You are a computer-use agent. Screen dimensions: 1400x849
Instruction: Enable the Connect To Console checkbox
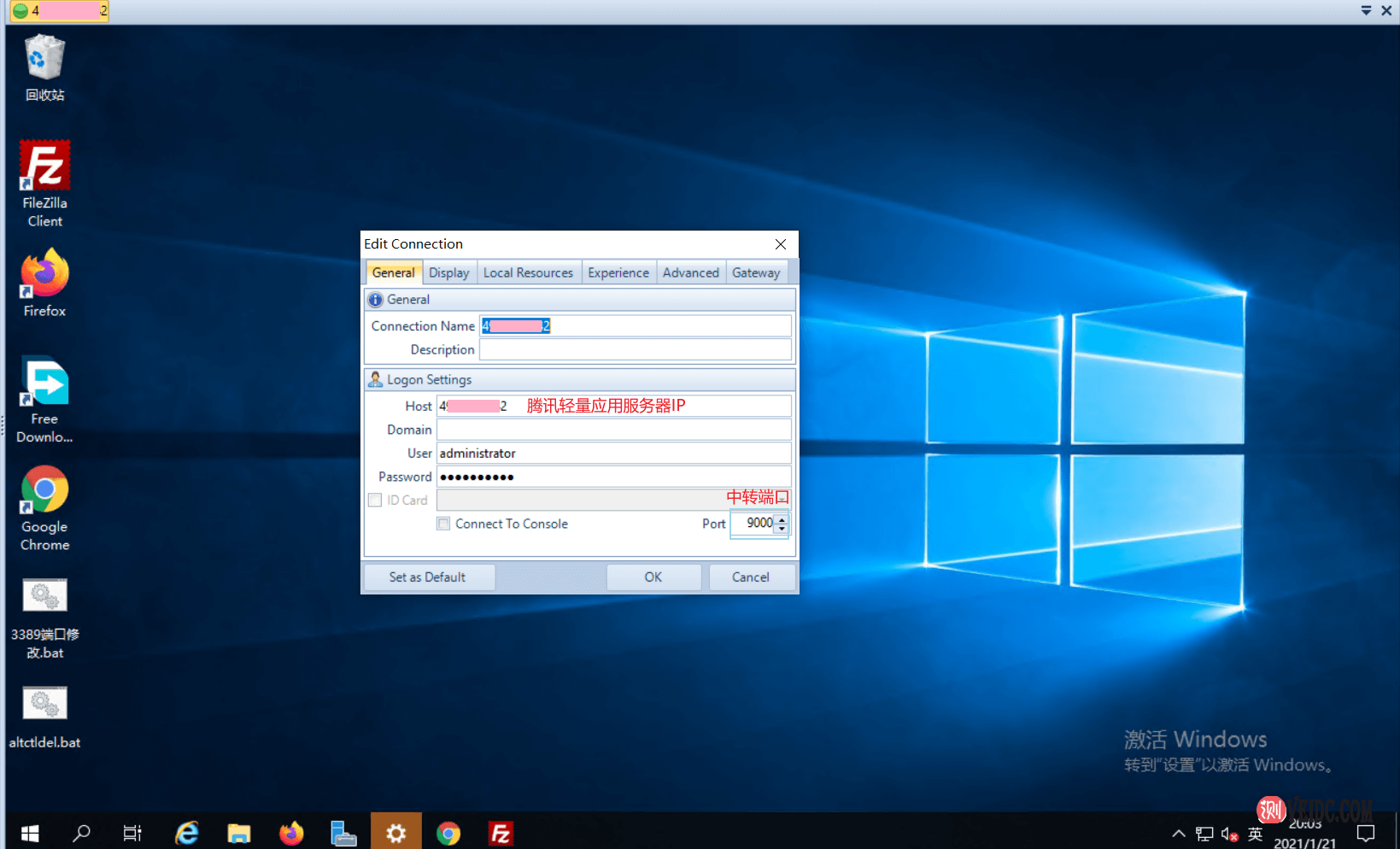(443, 524)
